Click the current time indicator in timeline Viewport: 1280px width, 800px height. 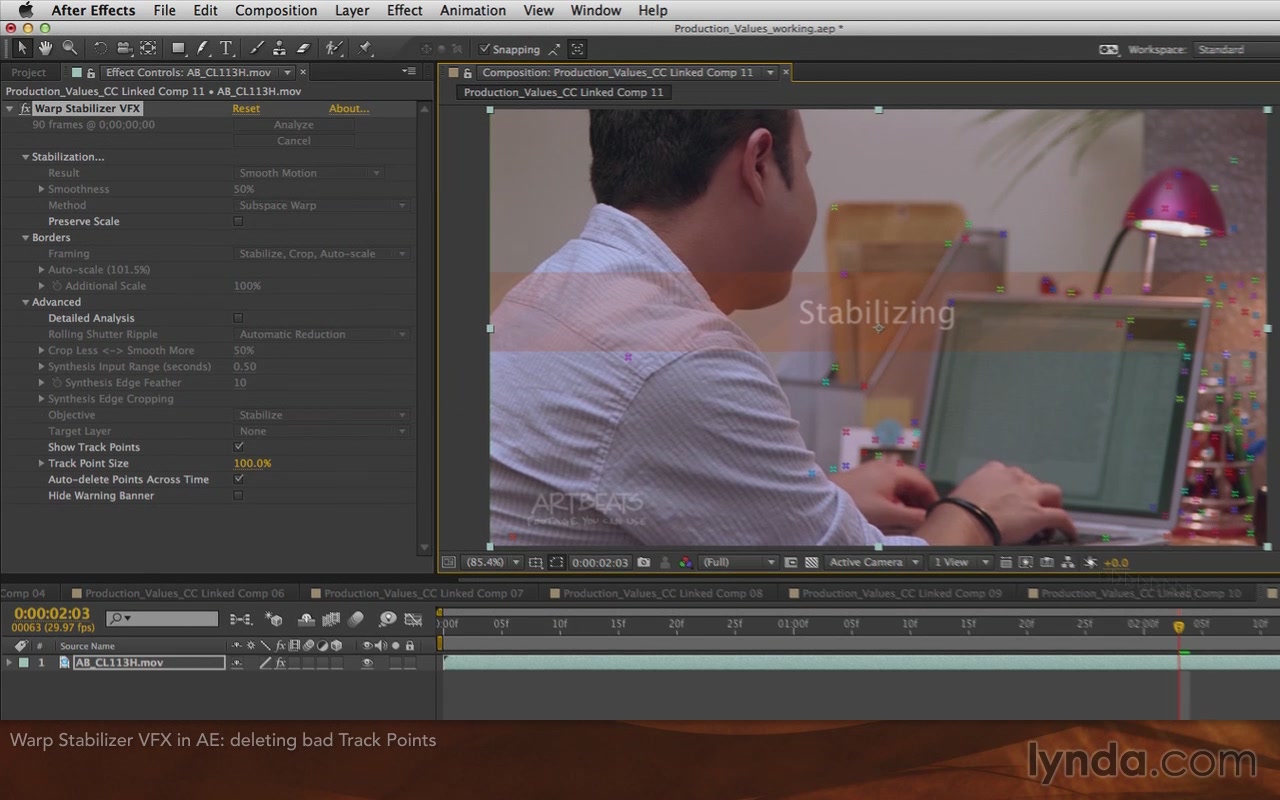1179,626
